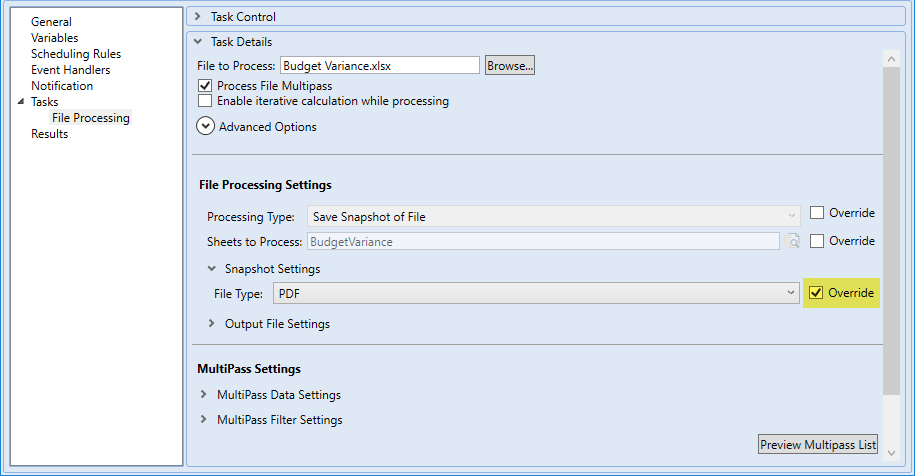
Task: Expand Output File Settings section
Action: coord(212,324)
